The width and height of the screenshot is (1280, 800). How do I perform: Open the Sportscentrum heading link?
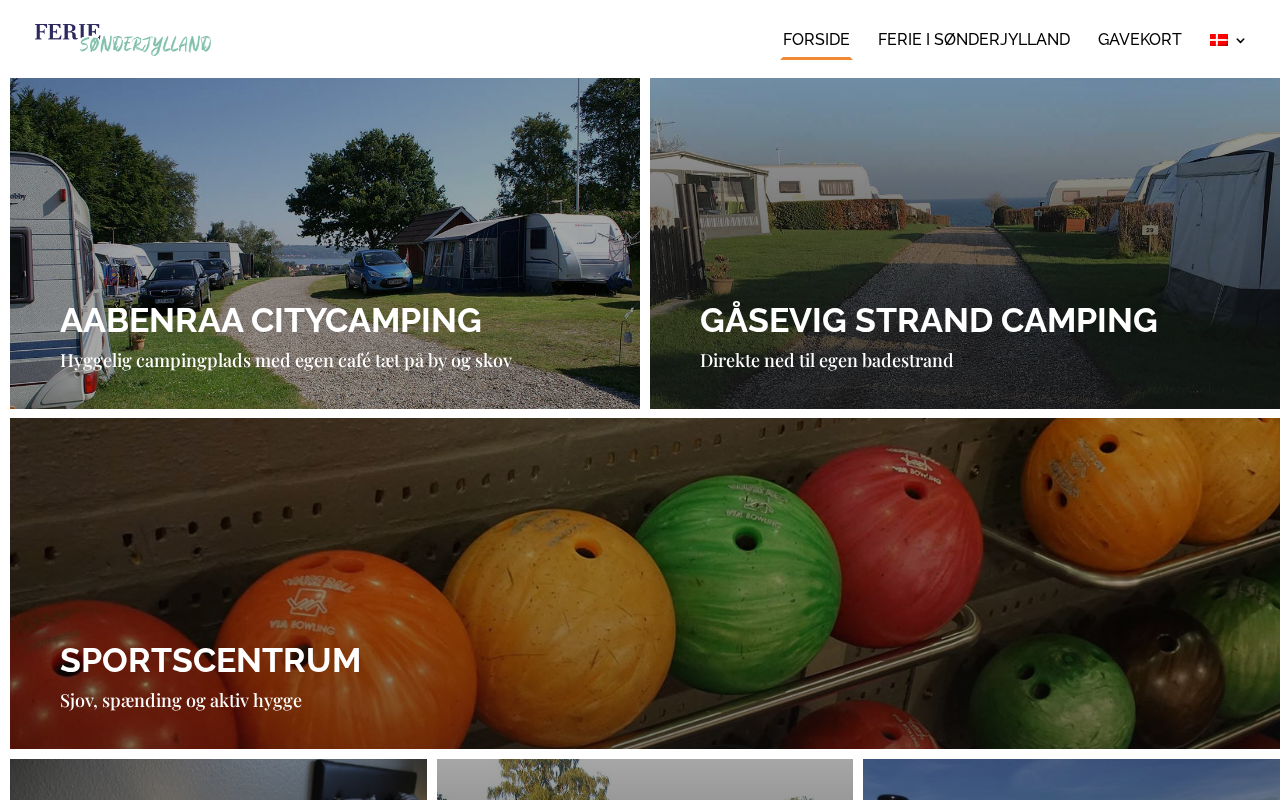click(210, 660)
